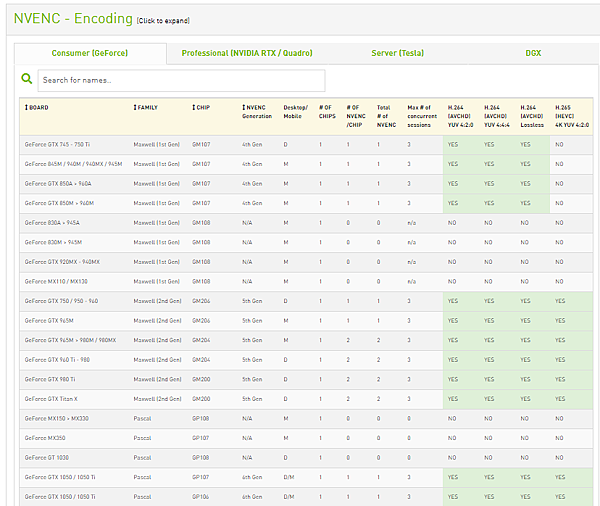Click '4th Gen' in GTX 745 - 750 Ti row
This screenshot has width=600, height=506.
[252, 145]
